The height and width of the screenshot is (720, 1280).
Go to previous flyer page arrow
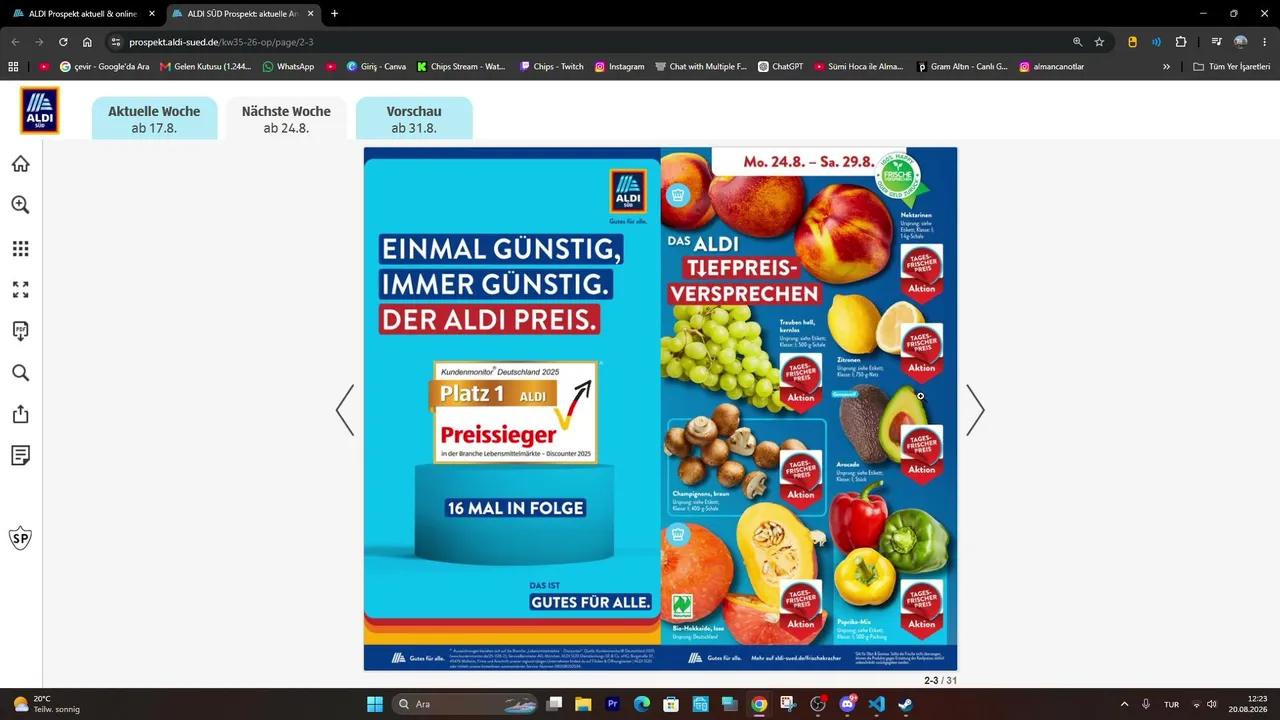pos(345,410)
